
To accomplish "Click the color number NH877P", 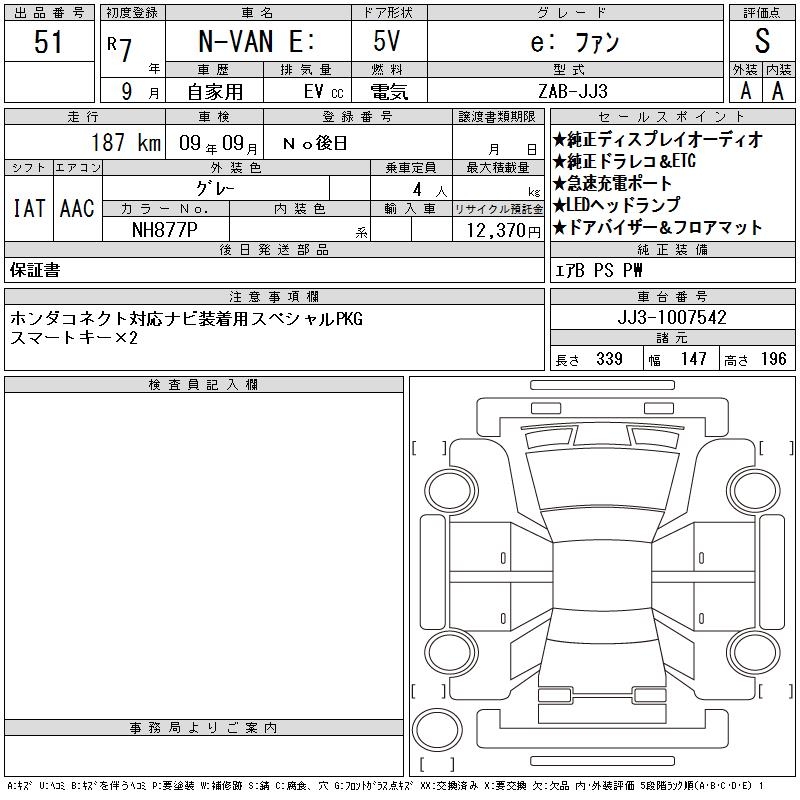I will coord(165,230).
